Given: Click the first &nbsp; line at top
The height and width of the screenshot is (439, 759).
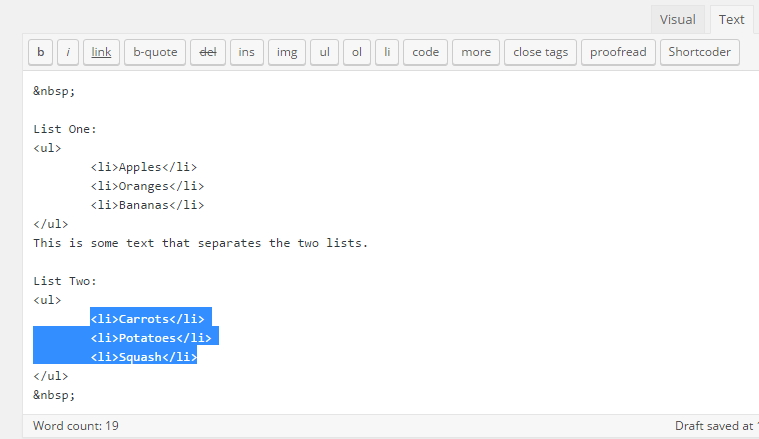Looking at the screenshot, I should point(54,91).
